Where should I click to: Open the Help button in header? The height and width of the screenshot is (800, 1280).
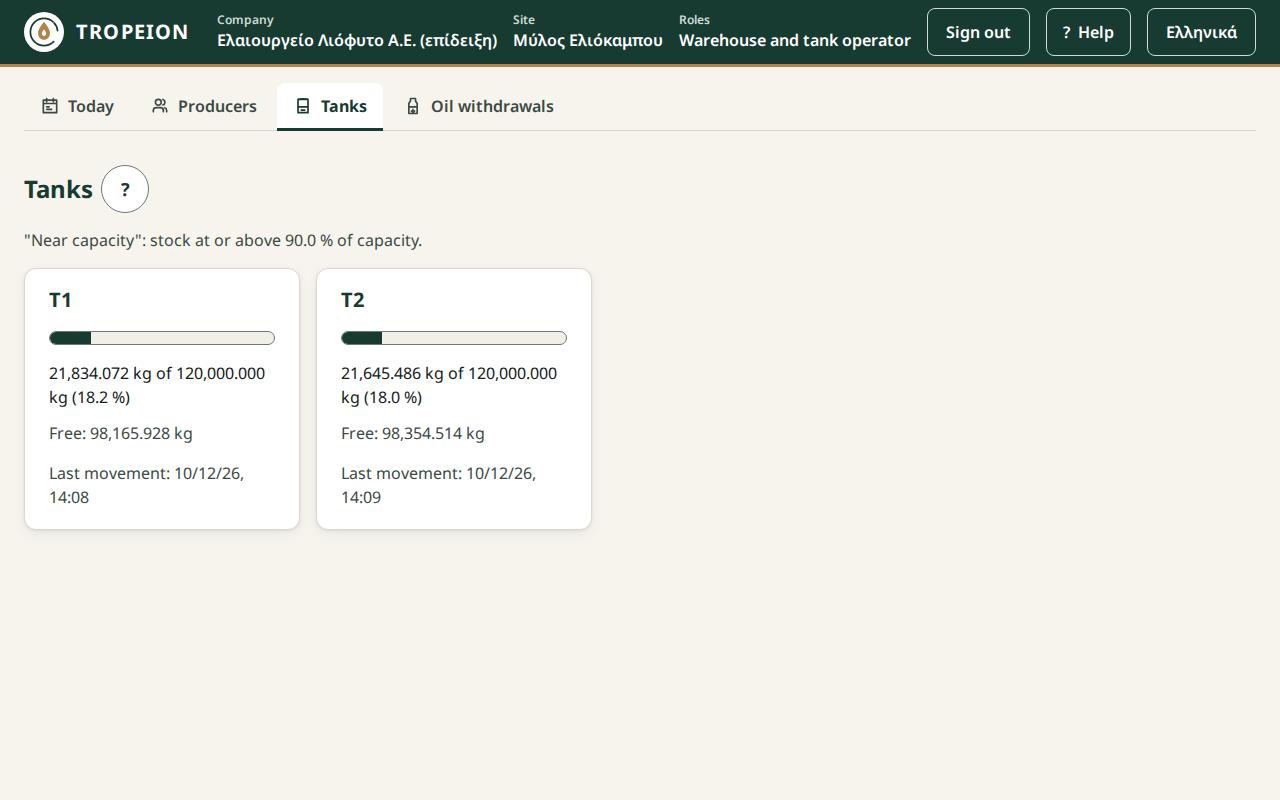tap(1088, 32)
